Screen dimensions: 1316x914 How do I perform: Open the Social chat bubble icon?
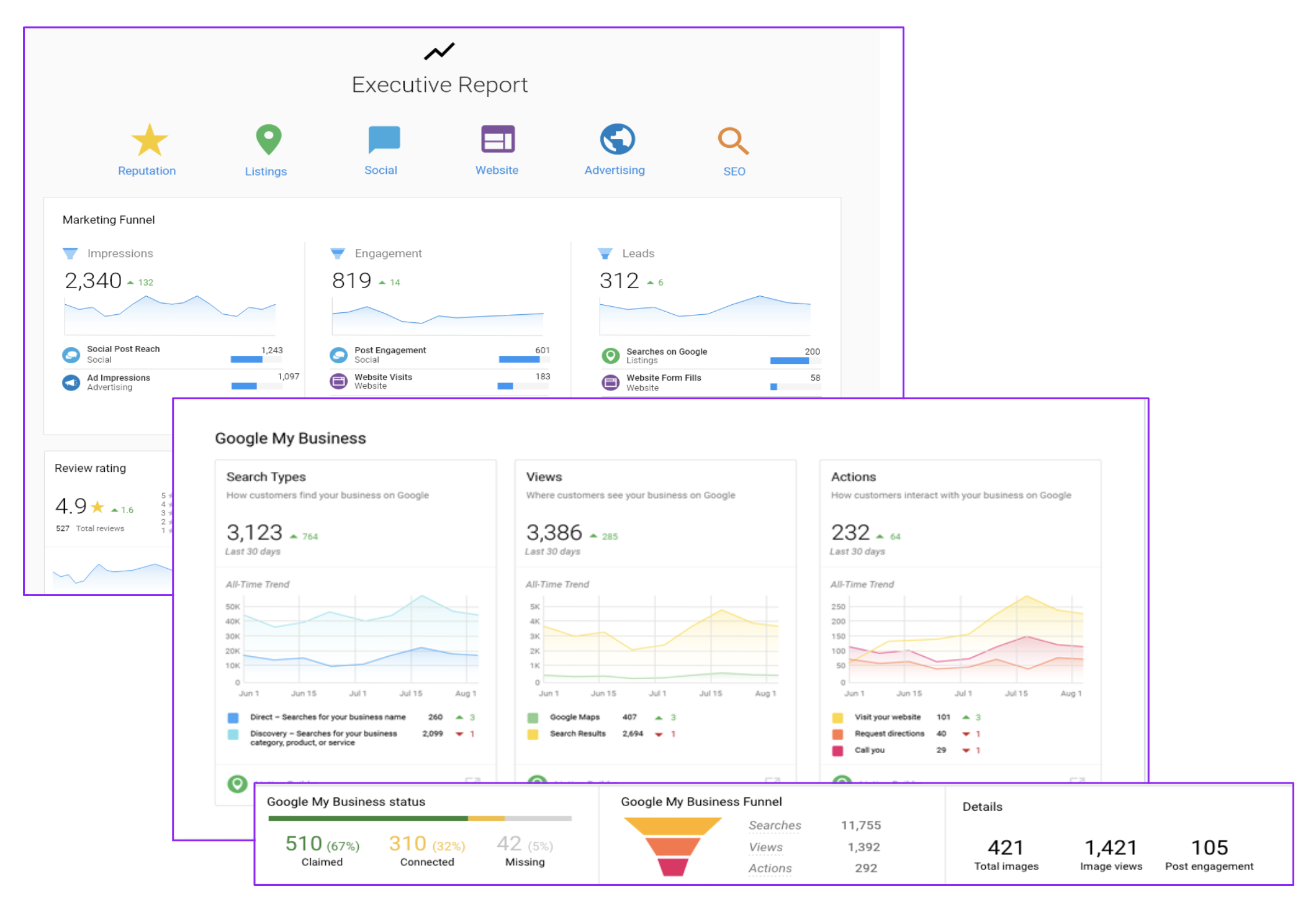[x=384, y=139]
